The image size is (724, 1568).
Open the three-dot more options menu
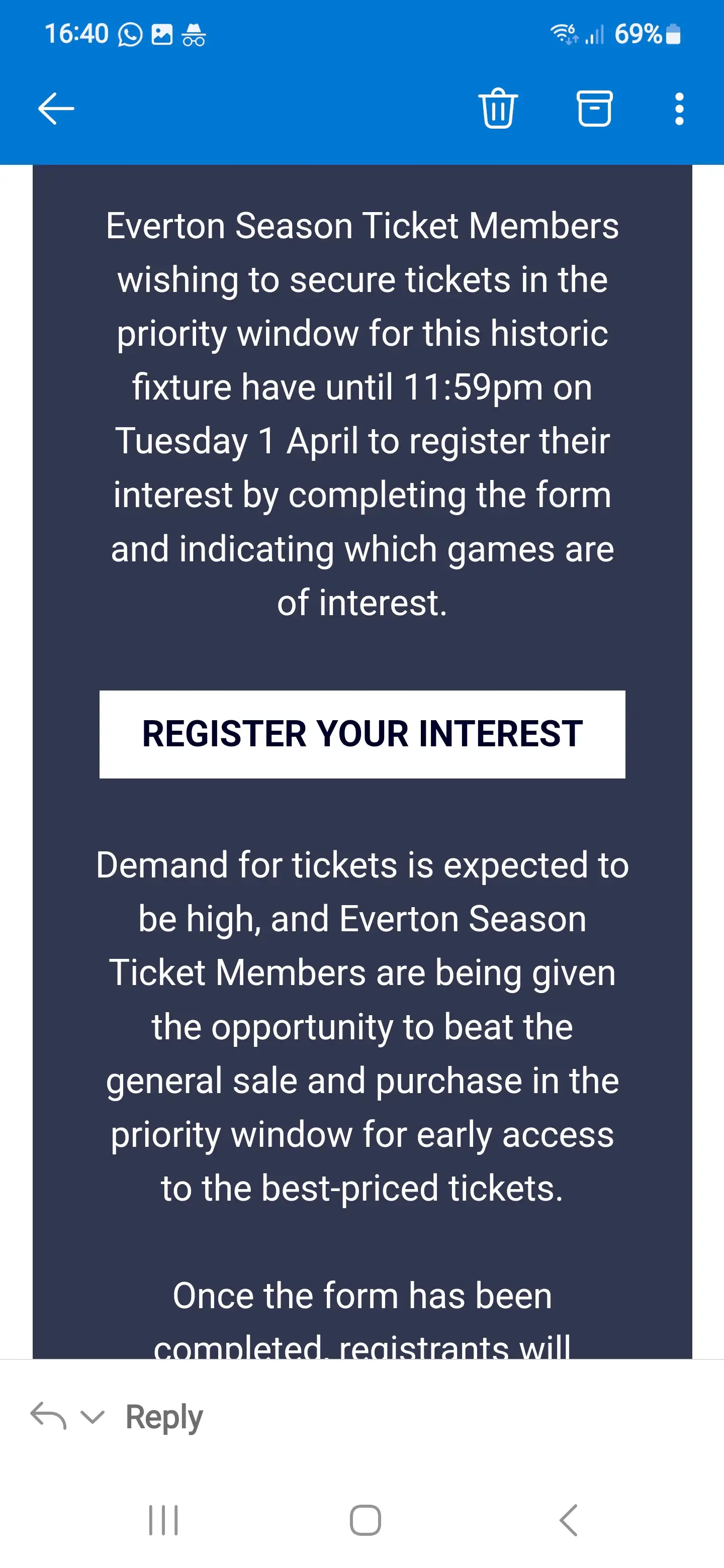pyautogui.click(x=679, y=109)
